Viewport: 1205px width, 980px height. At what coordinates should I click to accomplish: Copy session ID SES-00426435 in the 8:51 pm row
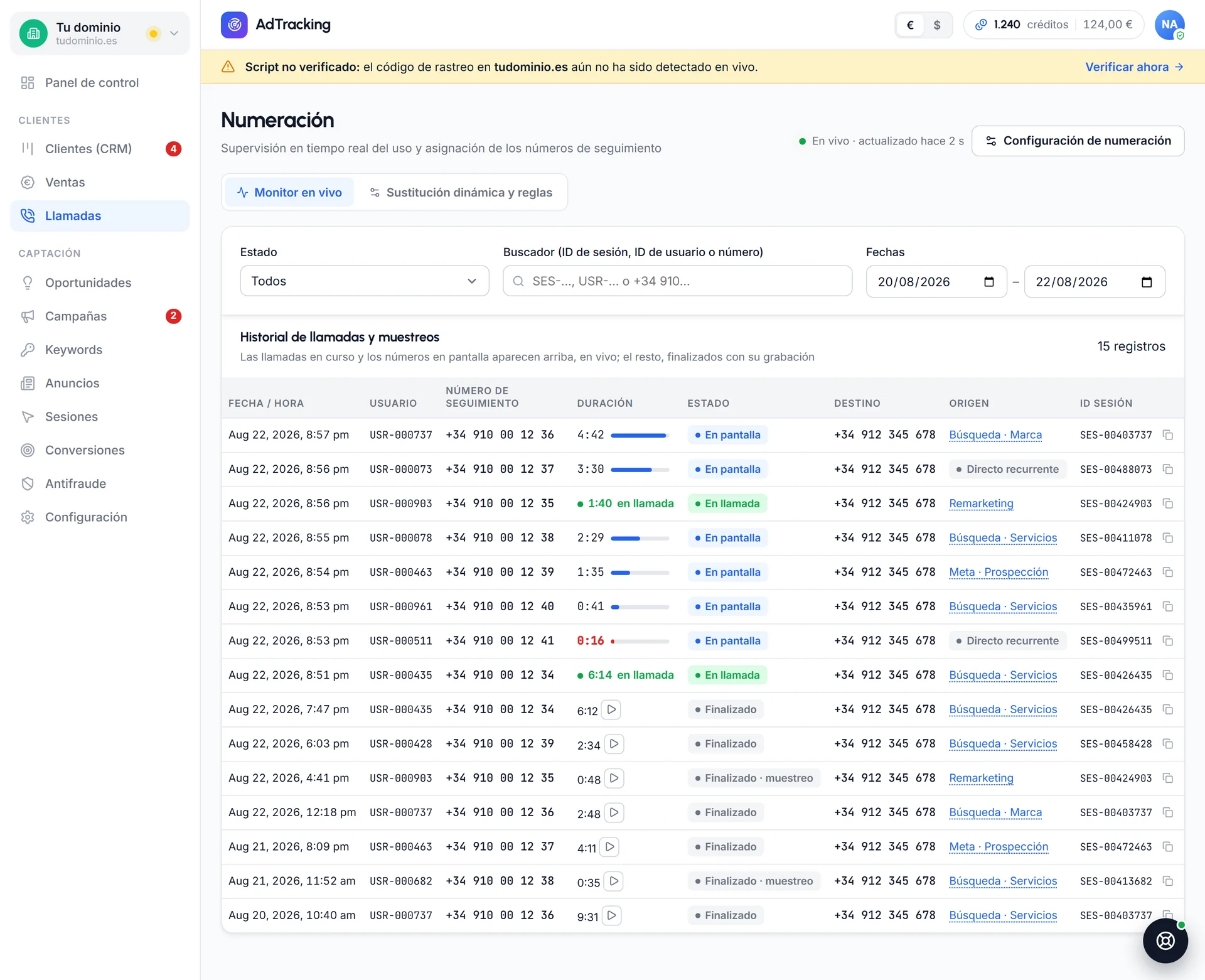coord(1168,675)
